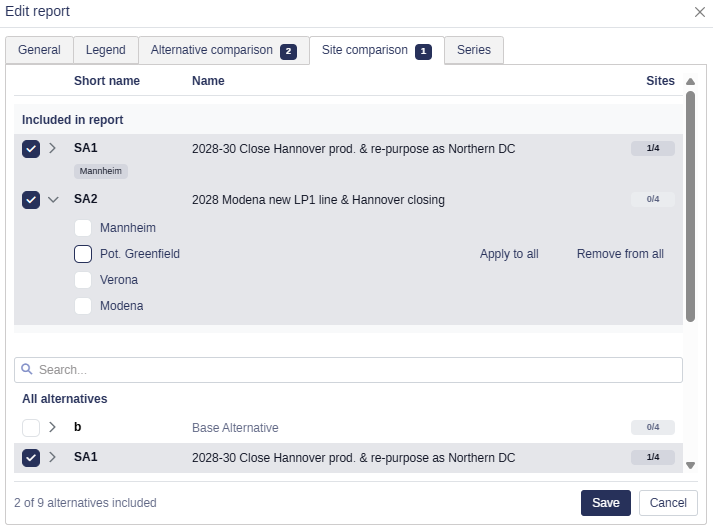
Task: Click the Short name column header
Action: coord(107,81)
